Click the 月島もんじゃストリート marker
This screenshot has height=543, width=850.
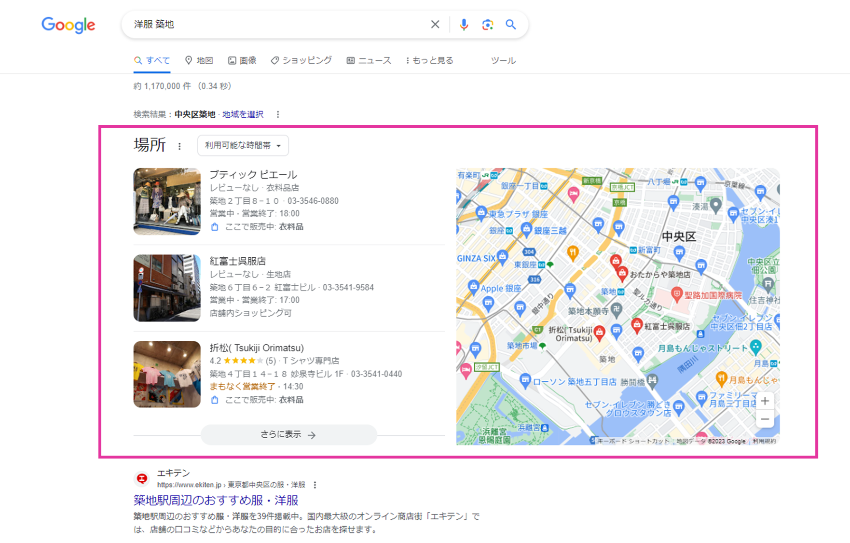coord(756,346)
